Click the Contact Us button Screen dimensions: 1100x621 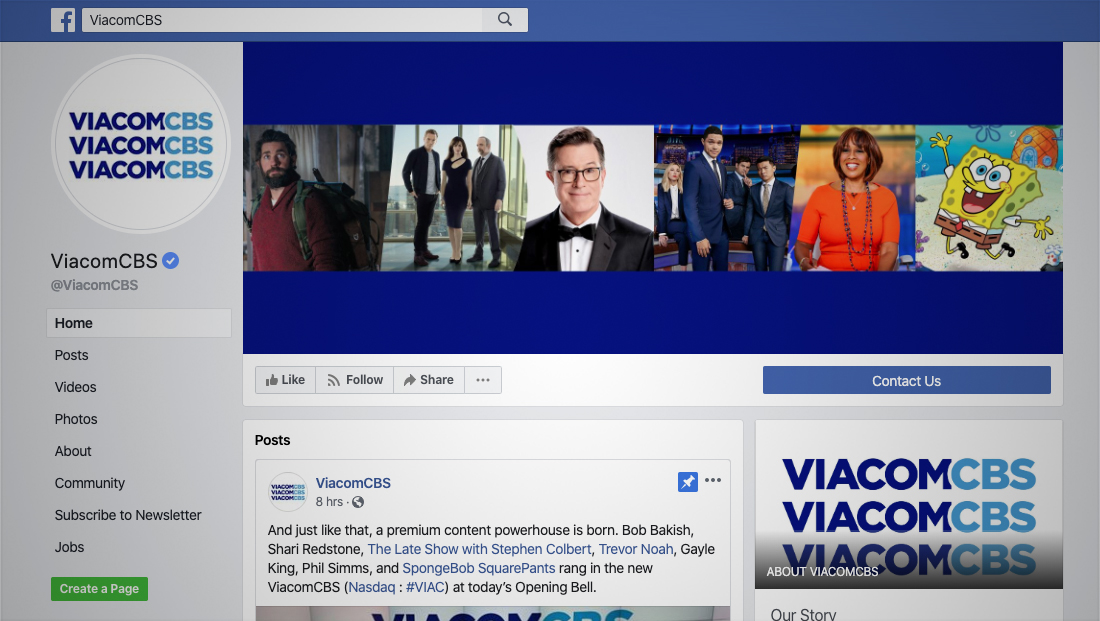point(906,380)
